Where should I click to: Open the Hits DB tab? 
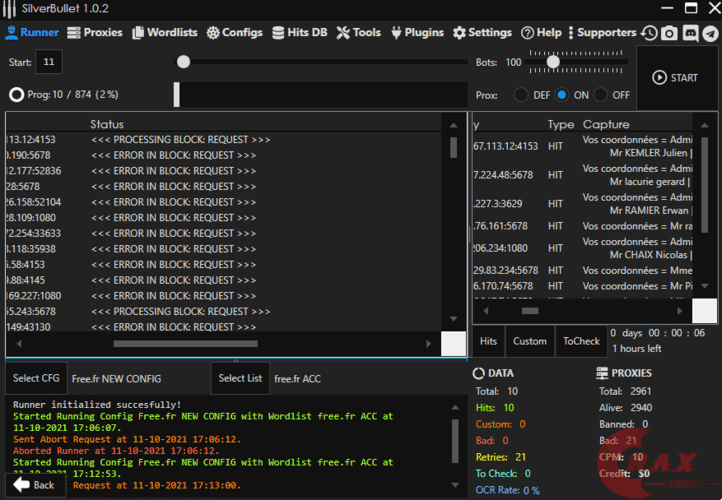[x=299, y=32]
